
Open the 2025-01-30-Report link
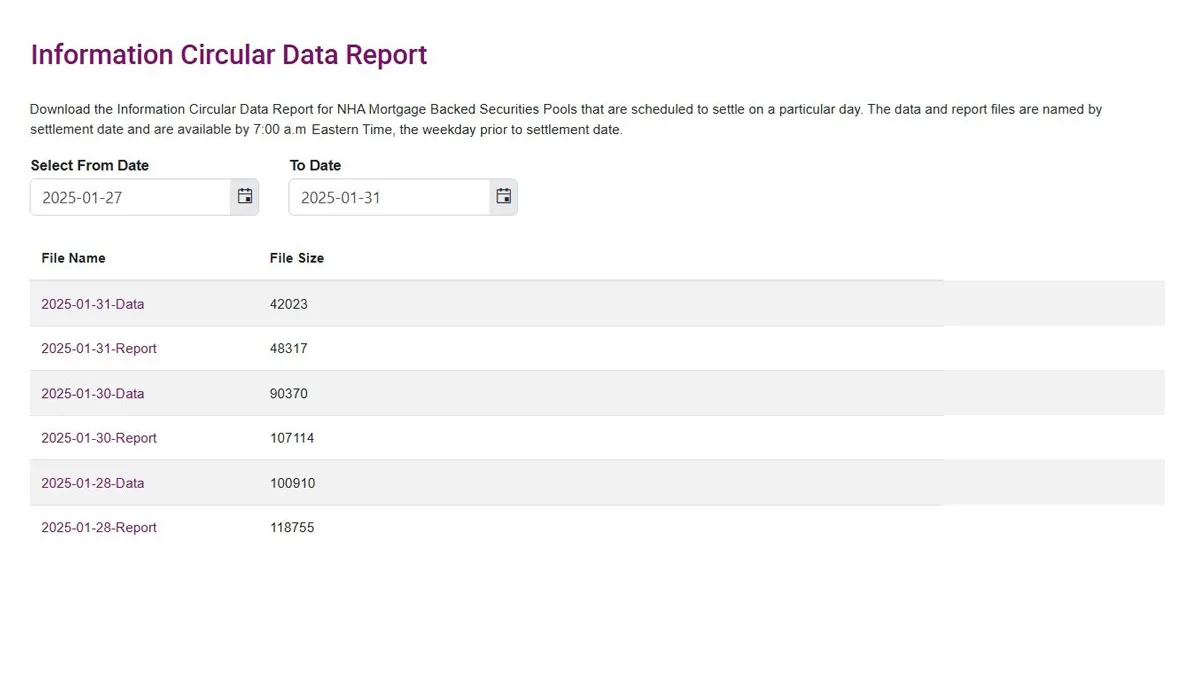tap(98, 438)
